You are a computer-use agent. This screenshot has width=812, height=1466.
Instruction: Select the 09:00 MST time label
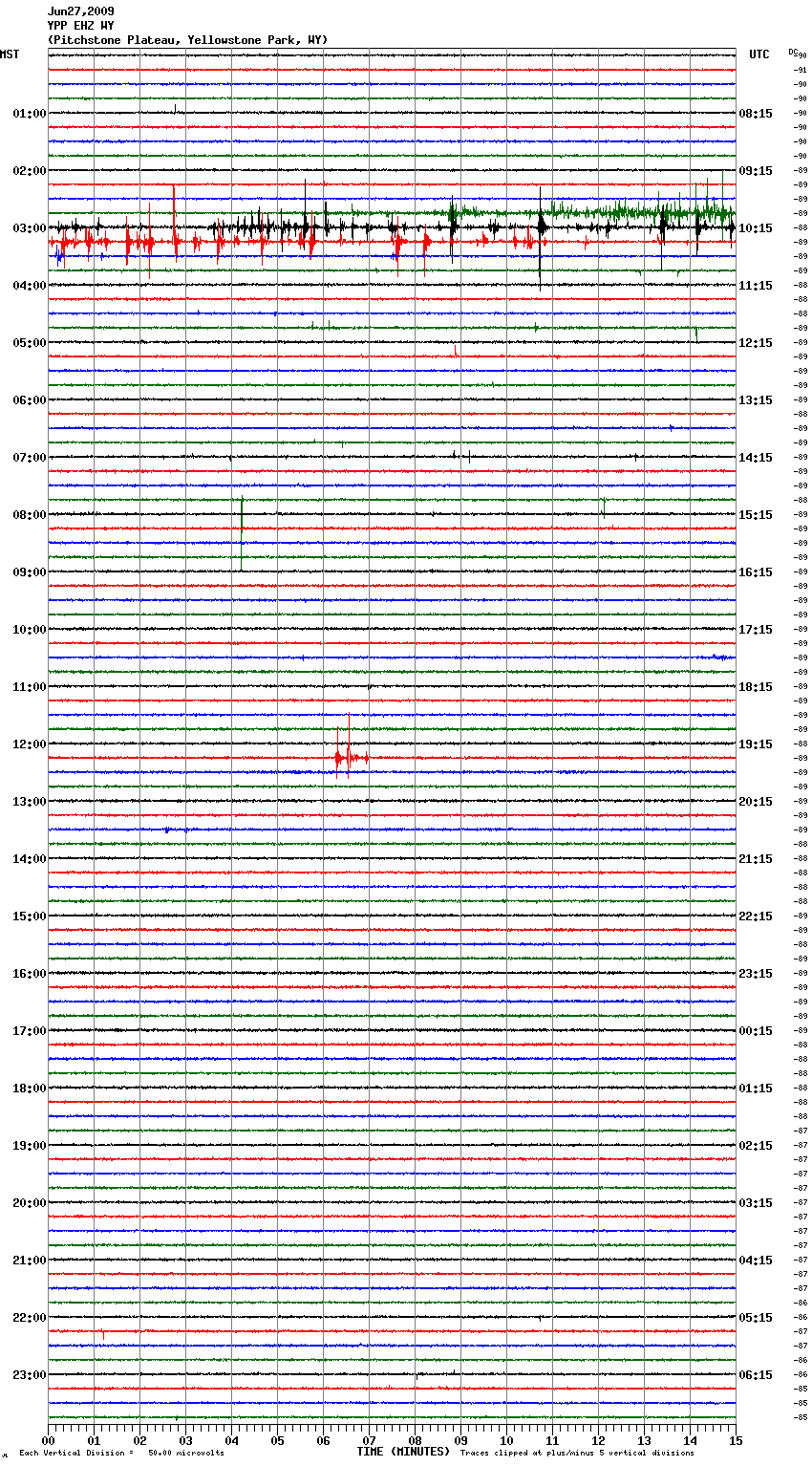point(30,572)
